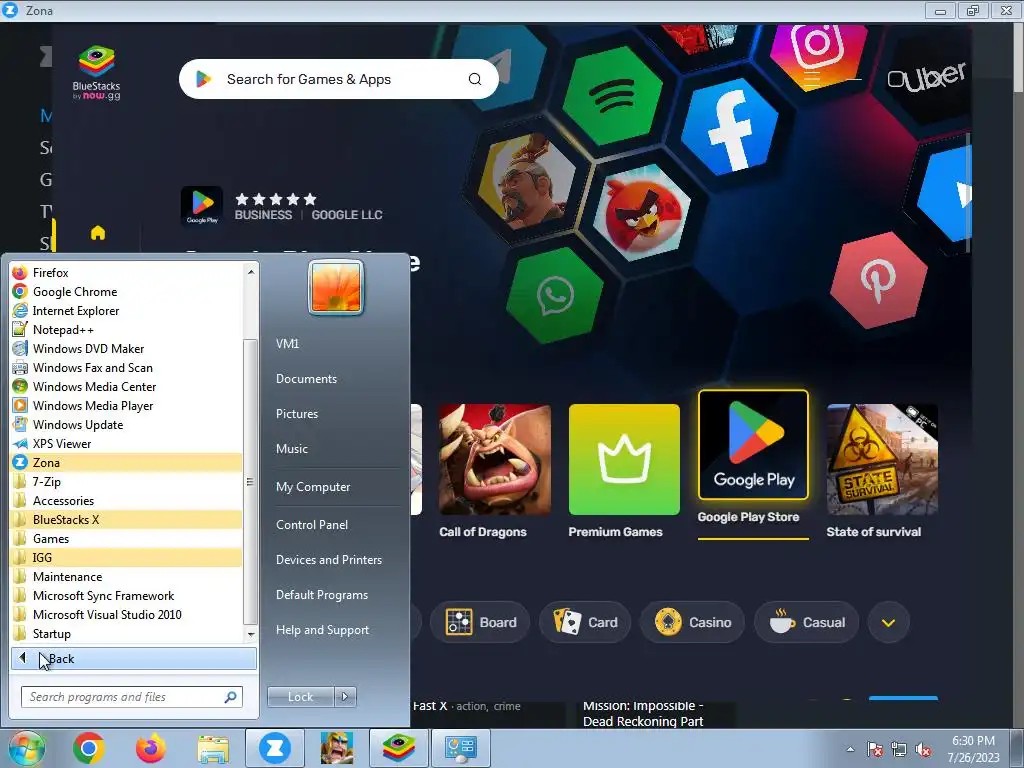Launch Google Chrome from Start menu programs
This screenshot has height=768, width=1024.
click(x=126, y=292)
